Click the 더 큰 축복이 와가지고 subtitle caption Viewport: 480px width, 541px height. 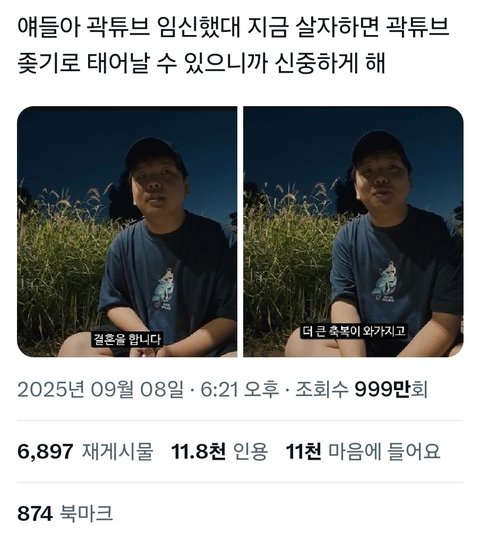click(x=353, y=331)
